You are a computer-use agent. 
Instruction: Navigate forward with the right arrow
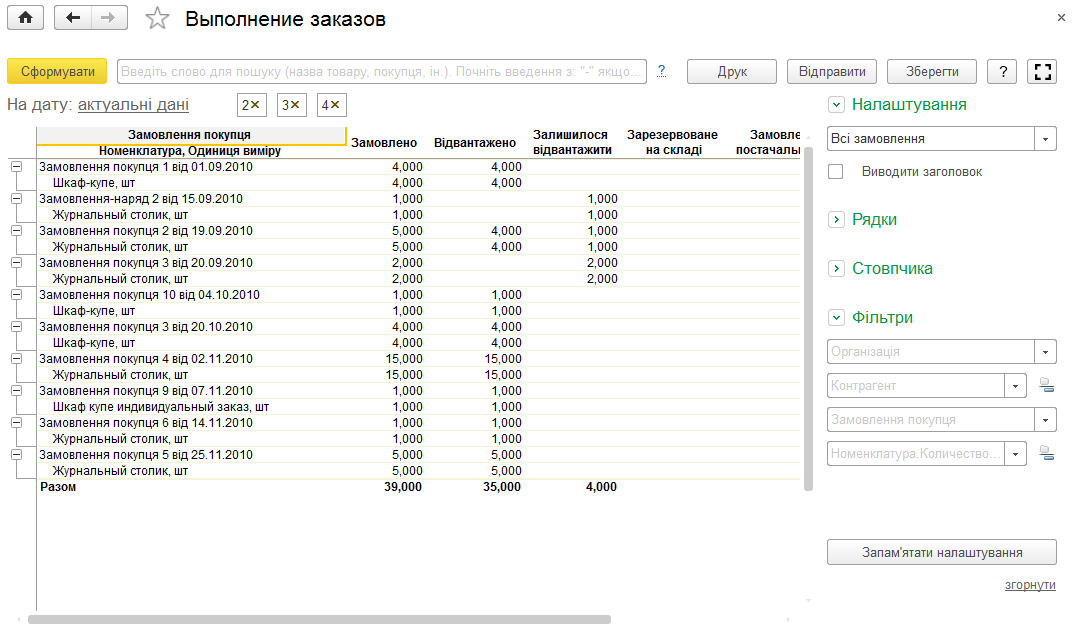click(x=109, y=18)
